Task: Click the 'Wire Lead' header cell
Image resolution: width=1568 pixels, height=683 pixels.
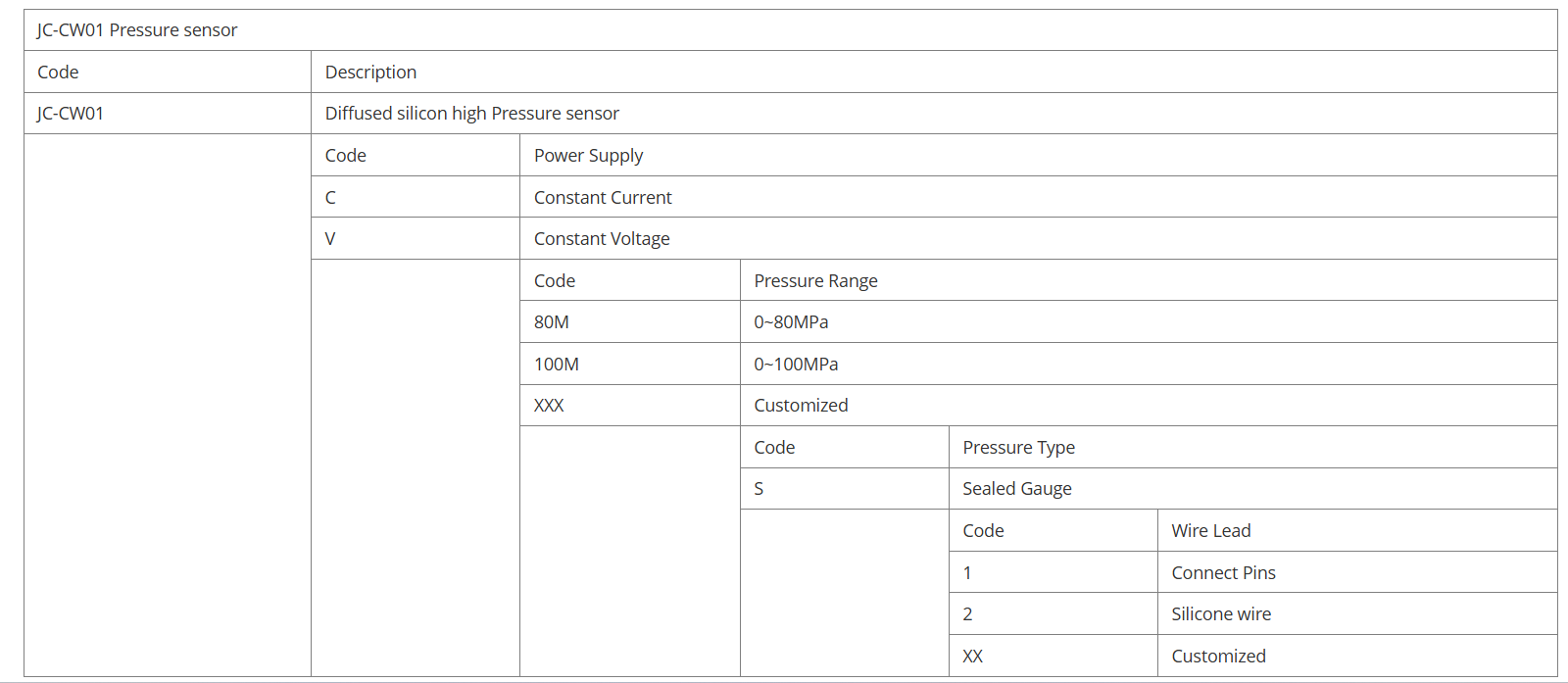Action: coord(1210,531)
